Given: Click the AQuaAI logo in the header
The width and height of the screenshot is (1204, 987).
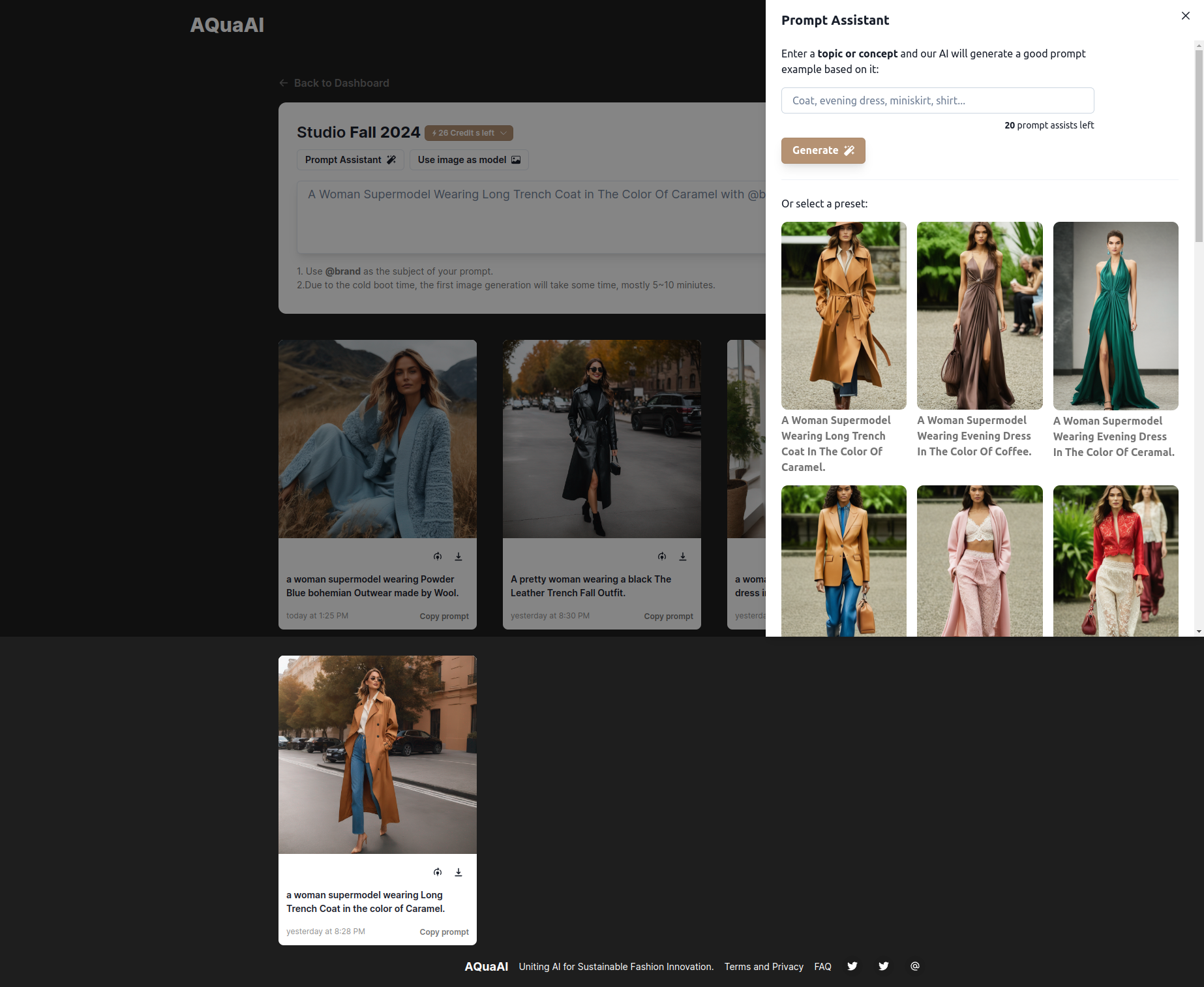Looking at the screenshot, I should click(227, 25).
